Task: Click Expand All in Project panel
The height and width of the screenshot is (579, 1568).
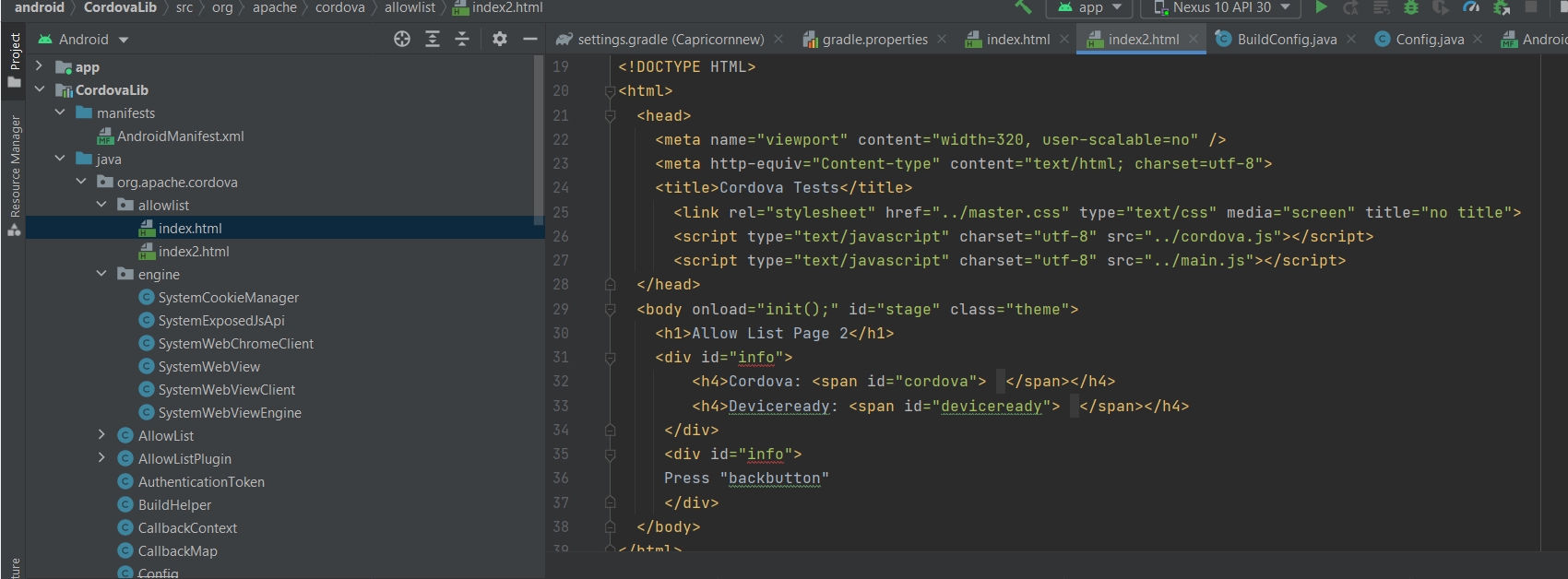Action: 433,39
